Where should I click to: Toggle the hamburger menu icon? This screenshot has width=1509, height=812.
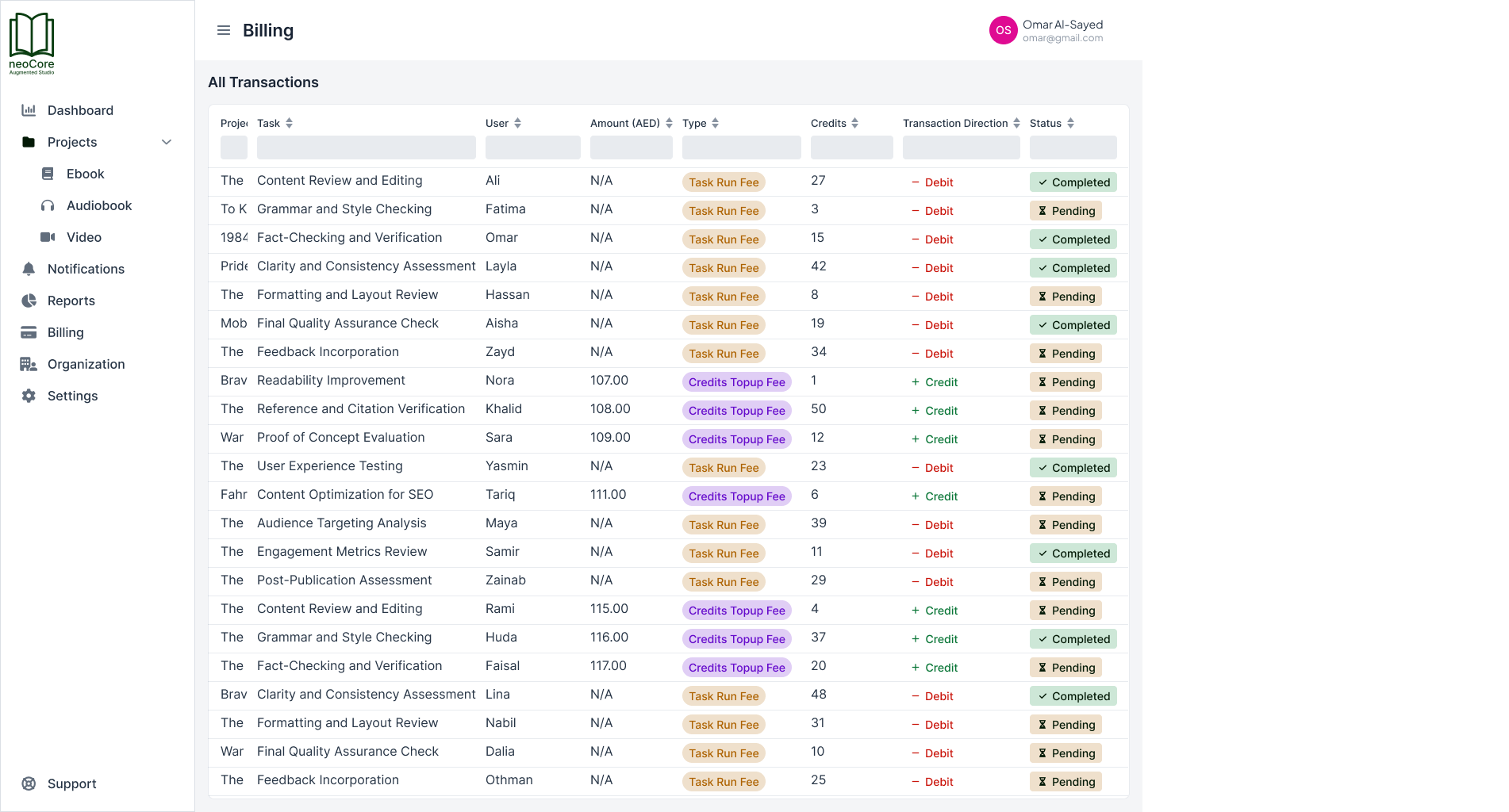224,30
